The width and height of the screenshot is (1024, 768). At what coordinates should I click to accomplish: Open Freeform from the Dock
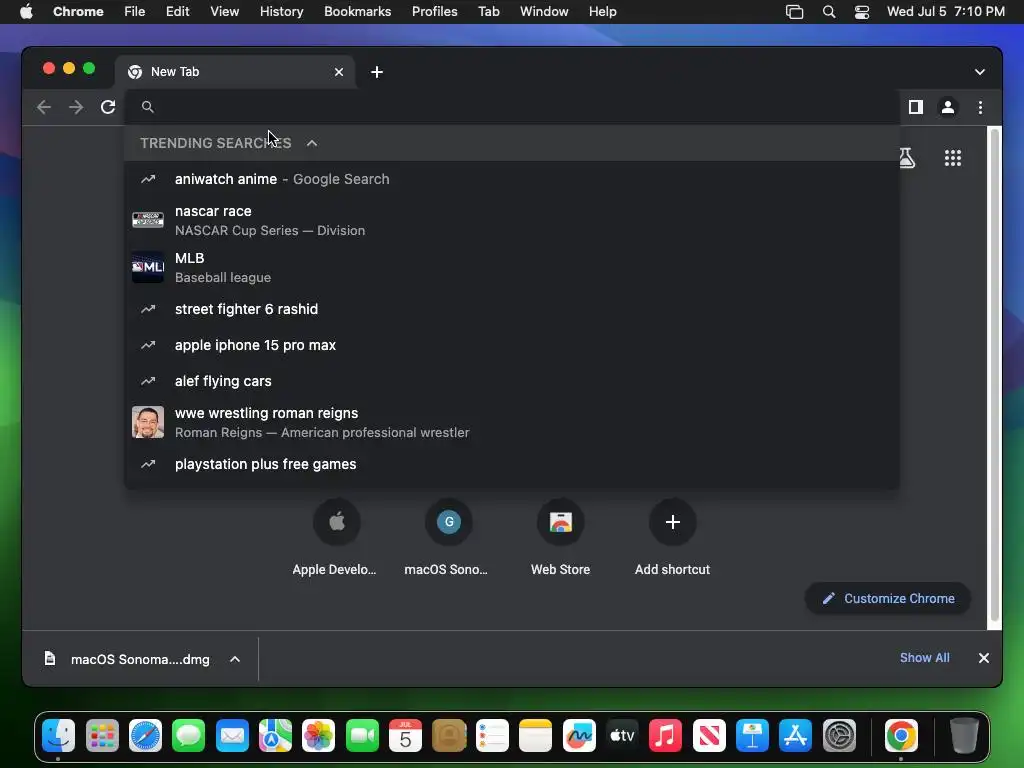[579, 736]
